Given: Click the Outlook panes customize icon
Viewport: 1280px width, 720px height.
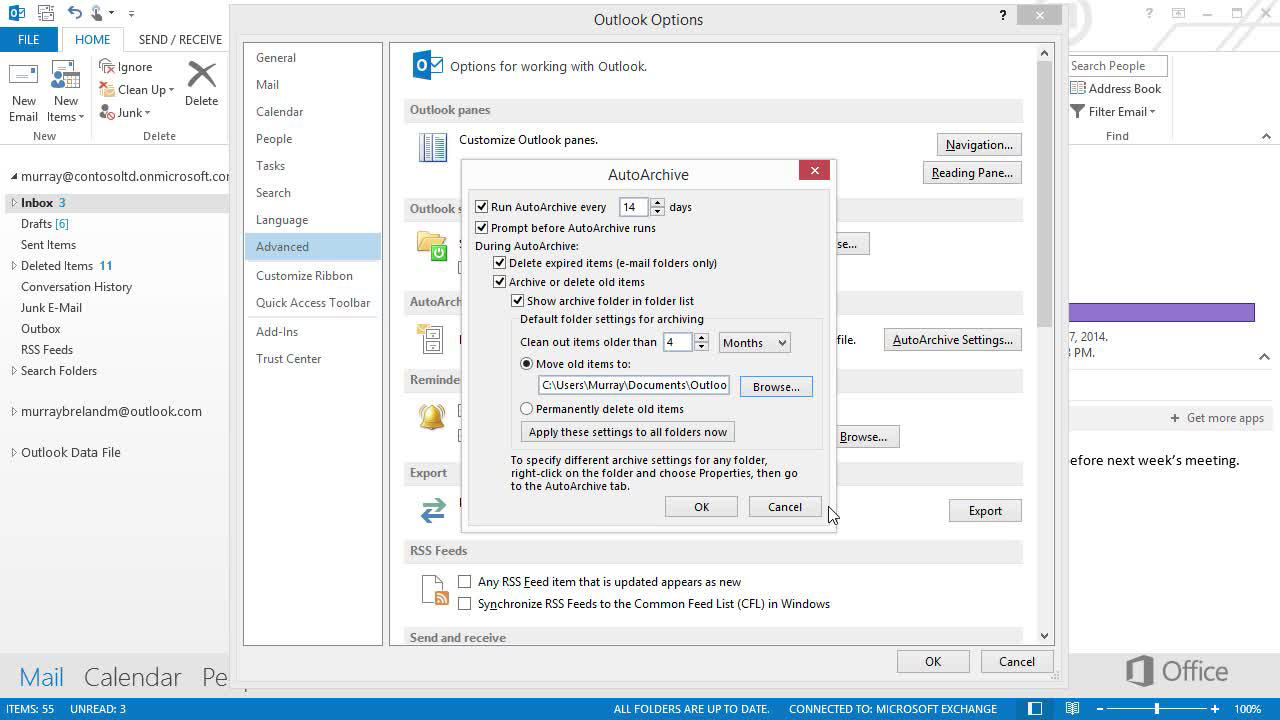Looking at the screenshot, I should point(433,147).
